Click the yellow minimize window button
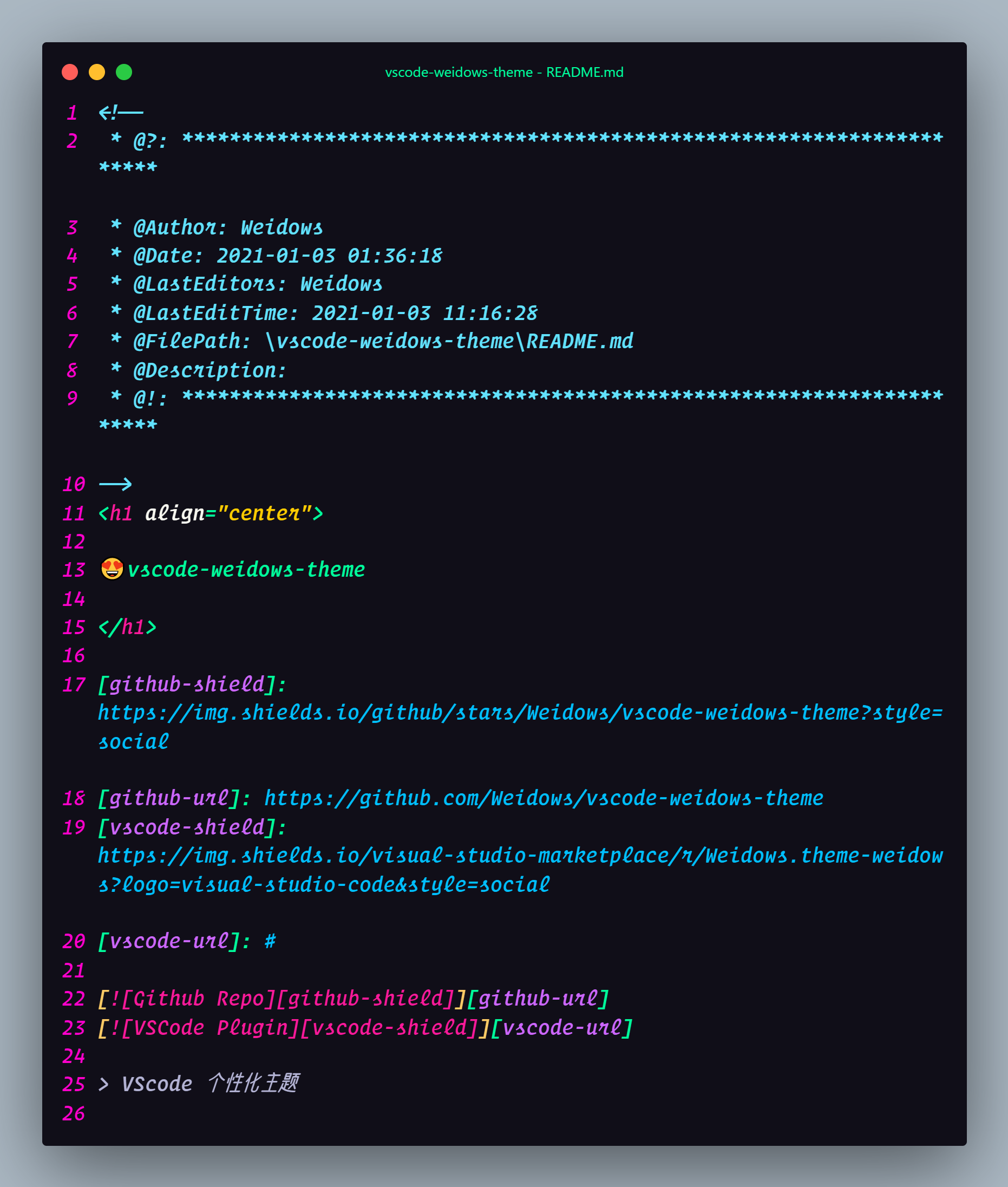Viewport: 1008px width, 1187px height. (x=97, y=72)
